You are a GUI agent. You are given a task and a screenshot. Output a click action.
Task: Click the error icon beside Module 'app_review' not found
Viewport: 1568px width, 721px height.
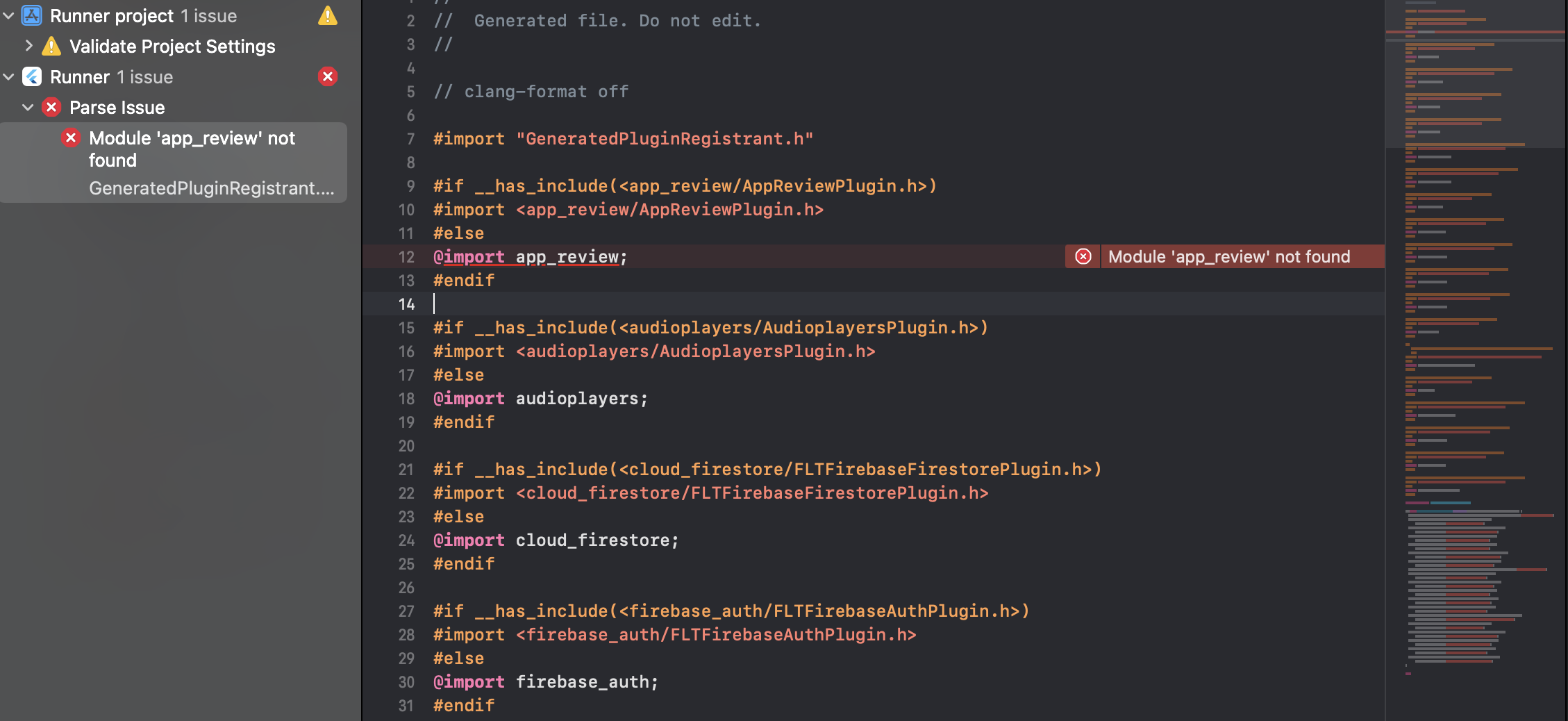pyautogui.click(x=71, y=138)
